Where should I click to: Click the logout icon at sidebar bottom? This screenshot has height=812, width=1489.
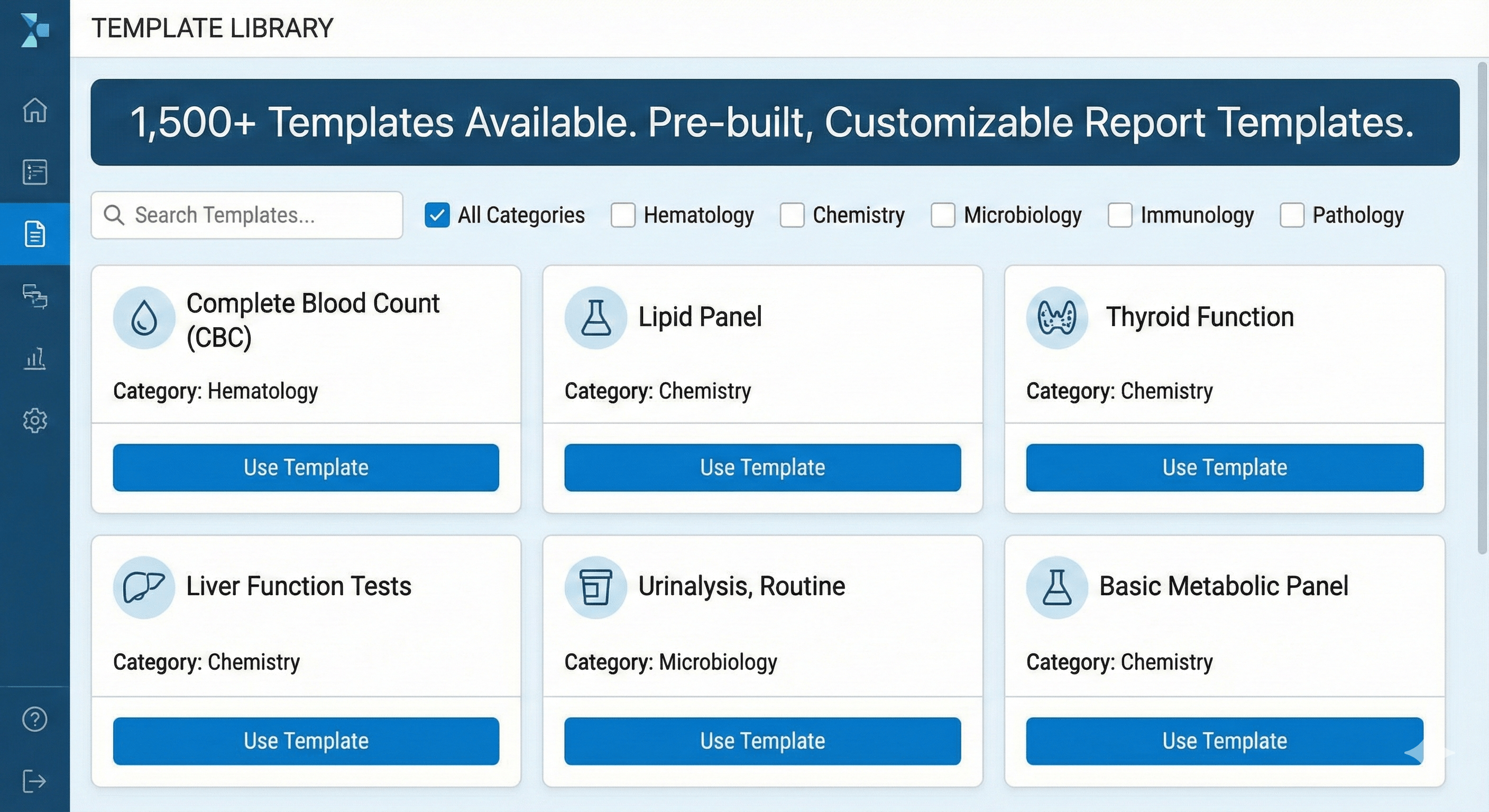pos(35,781)
